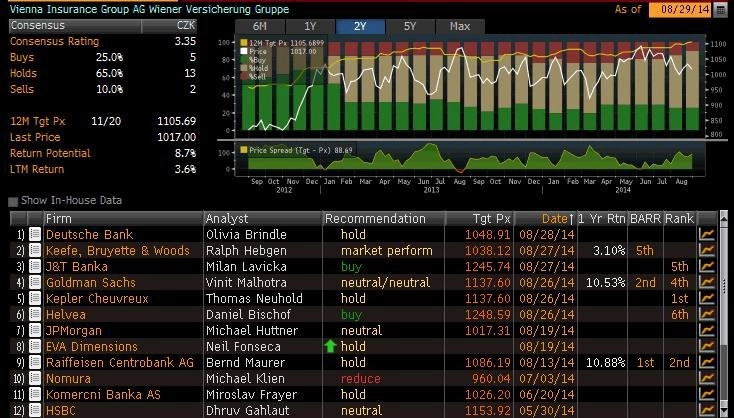The width and height of the screenshot is (734, 418).
Task: Sort by the Tgt Px column header
Action: pyautogui.click(x=480, y=219)
